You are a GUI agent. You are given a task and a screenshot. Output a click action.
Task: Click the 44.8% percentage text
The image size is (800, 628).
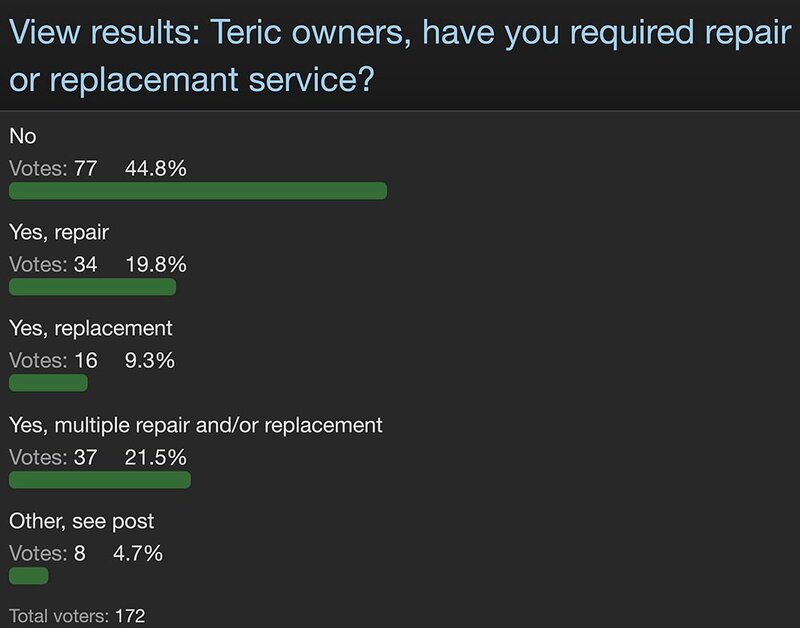click(x=156, y=169)
